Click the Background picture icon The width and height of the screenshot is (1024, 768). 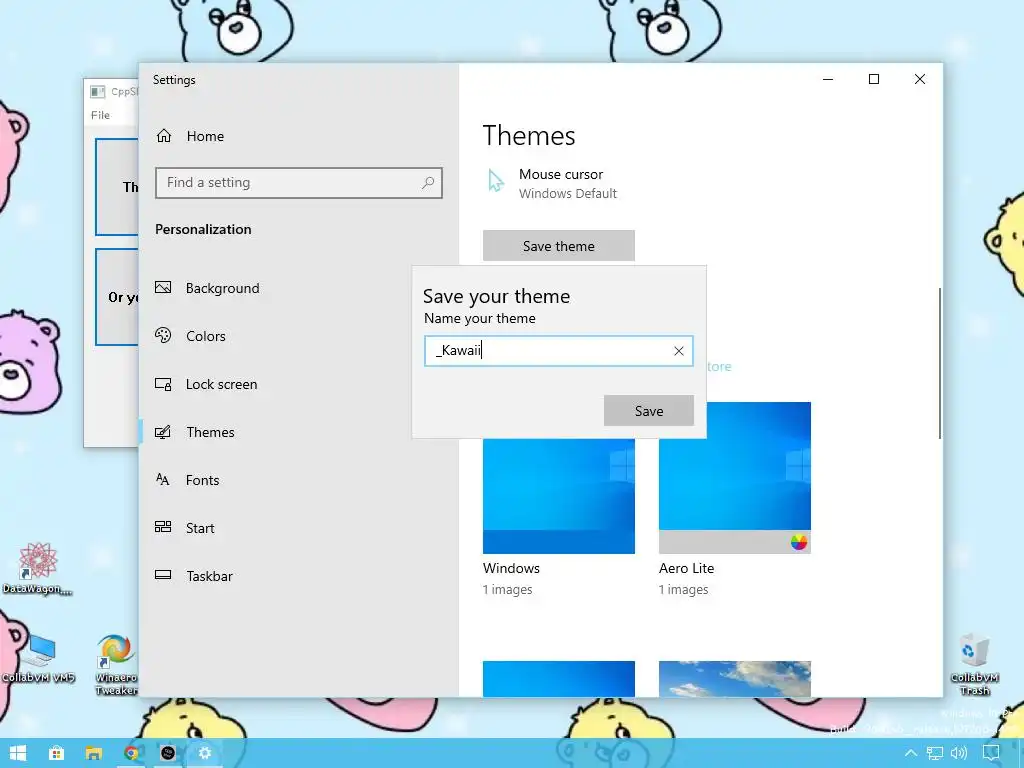pos(163,287)
